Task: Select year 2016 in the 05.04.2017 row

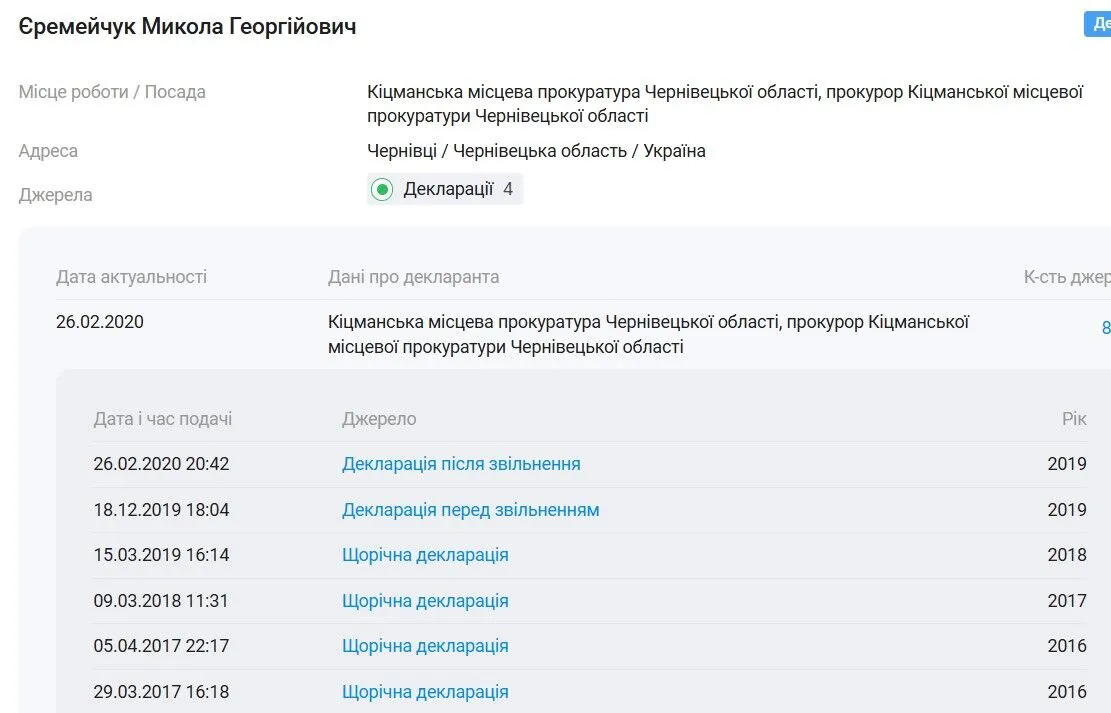Action: point(1067,646)
